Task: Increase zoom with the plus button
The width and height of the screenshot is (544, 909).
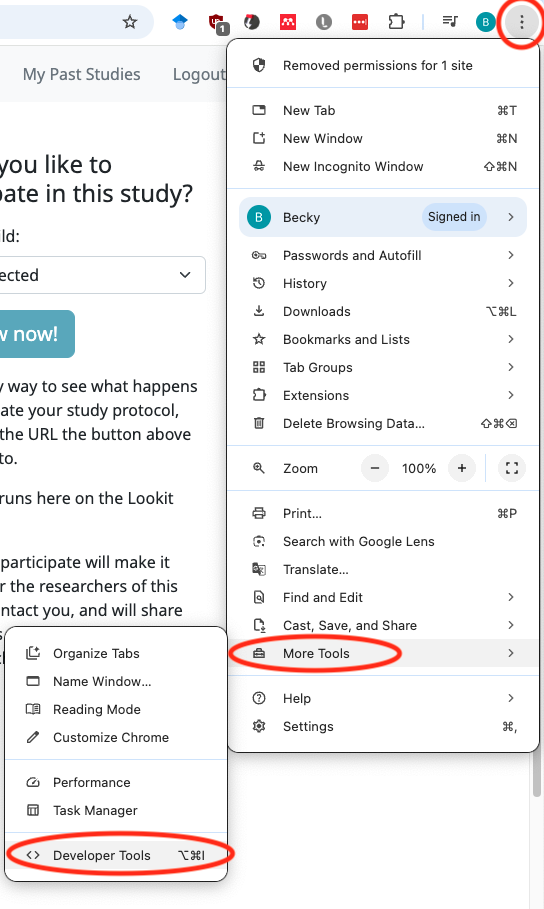Action: tap(462, 468)
